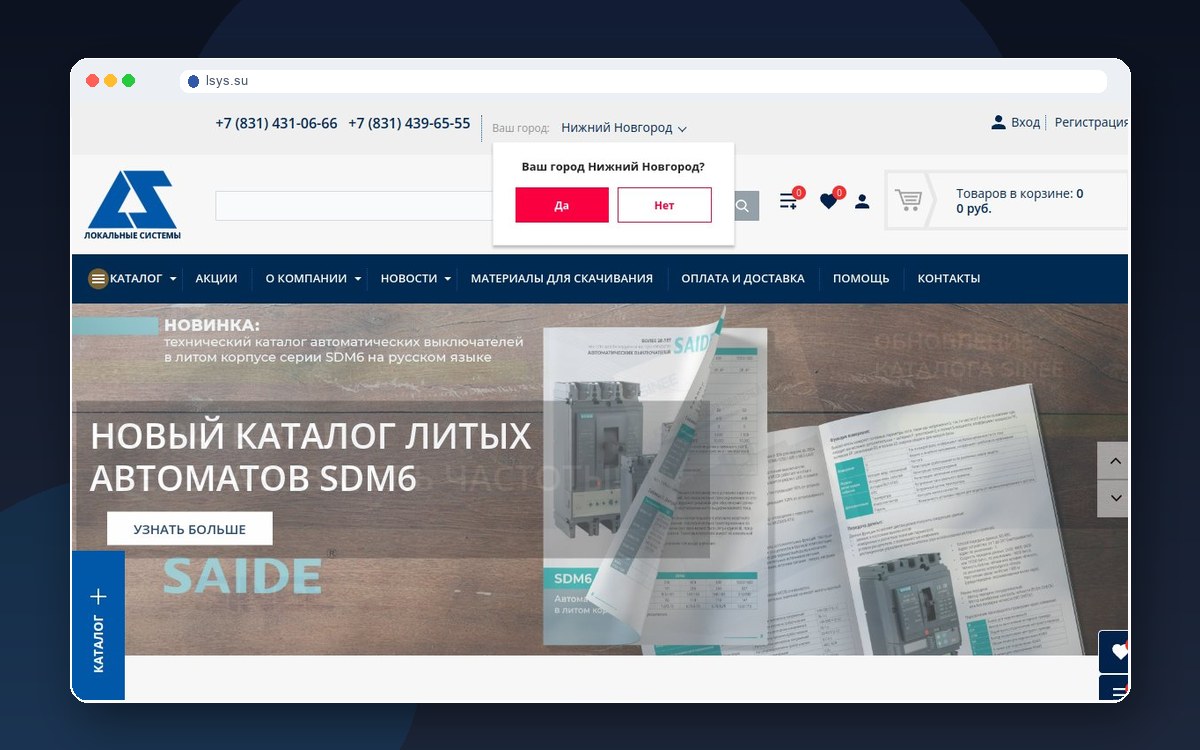
Task: Click the site favicon in address bar
Action: pyautogui.click(x=194, y=82)
